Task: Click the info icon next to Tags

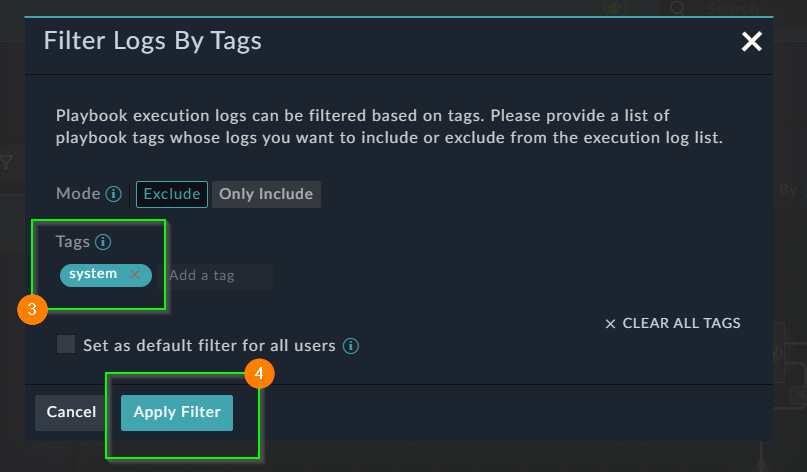Action: click(x=103, y=242)
